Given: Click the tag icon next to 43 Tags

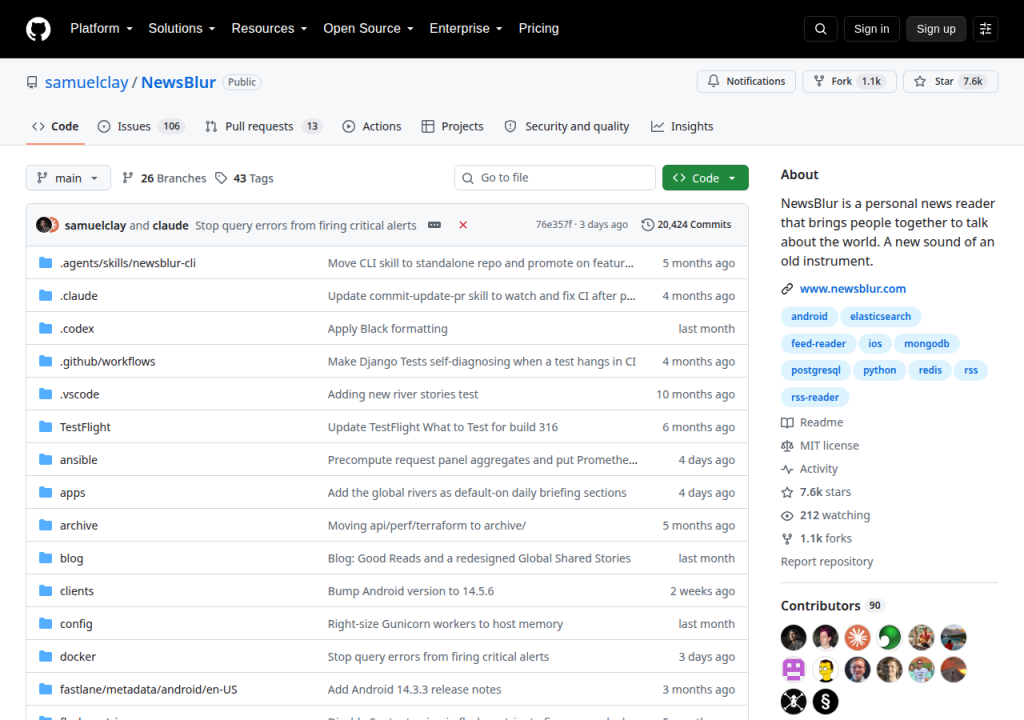Looking at the screenshot, I should pos(221,178).
